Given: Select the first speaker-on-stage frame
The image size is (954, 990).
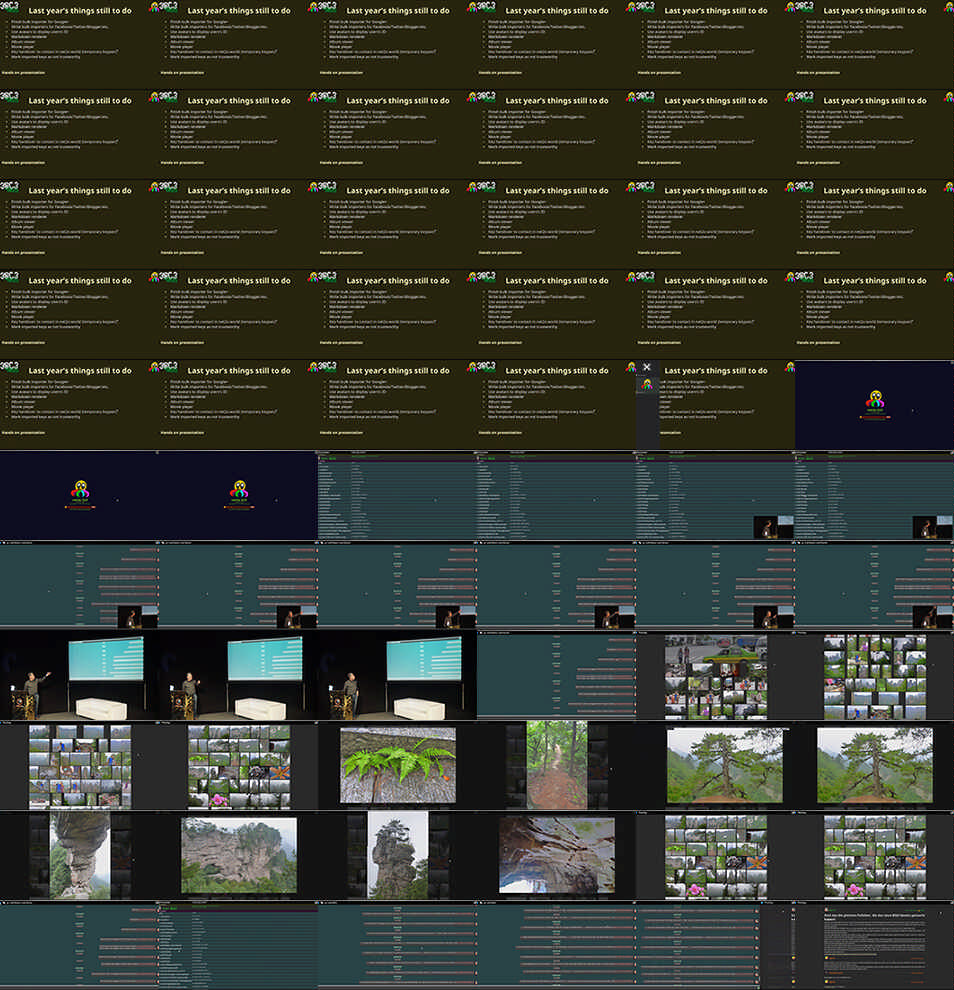Looking at the screenshot, I should click(79, 675).
